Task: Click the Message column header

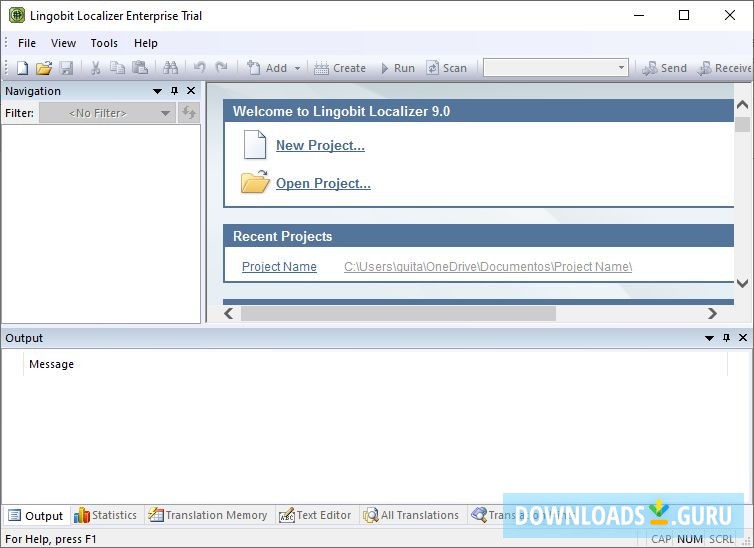Action: pos(375,364)
